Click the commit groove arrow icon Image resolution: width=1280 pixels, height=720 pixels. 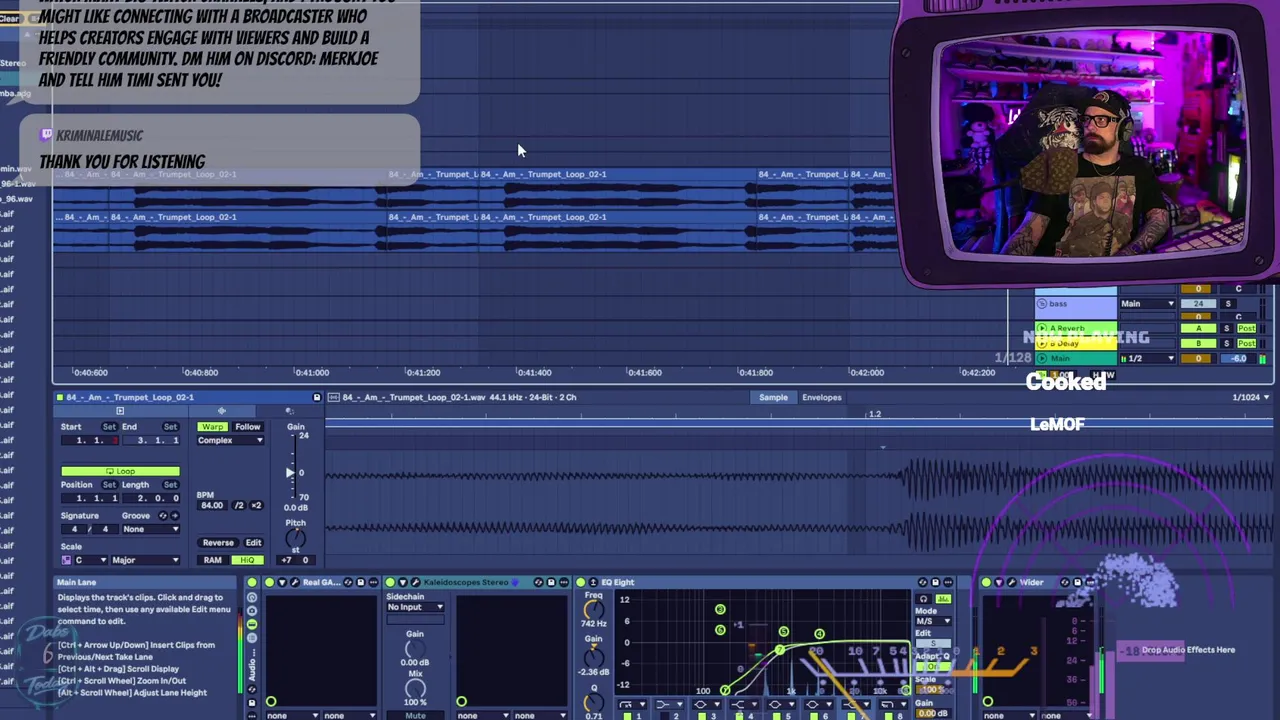(x=175, y=516)
